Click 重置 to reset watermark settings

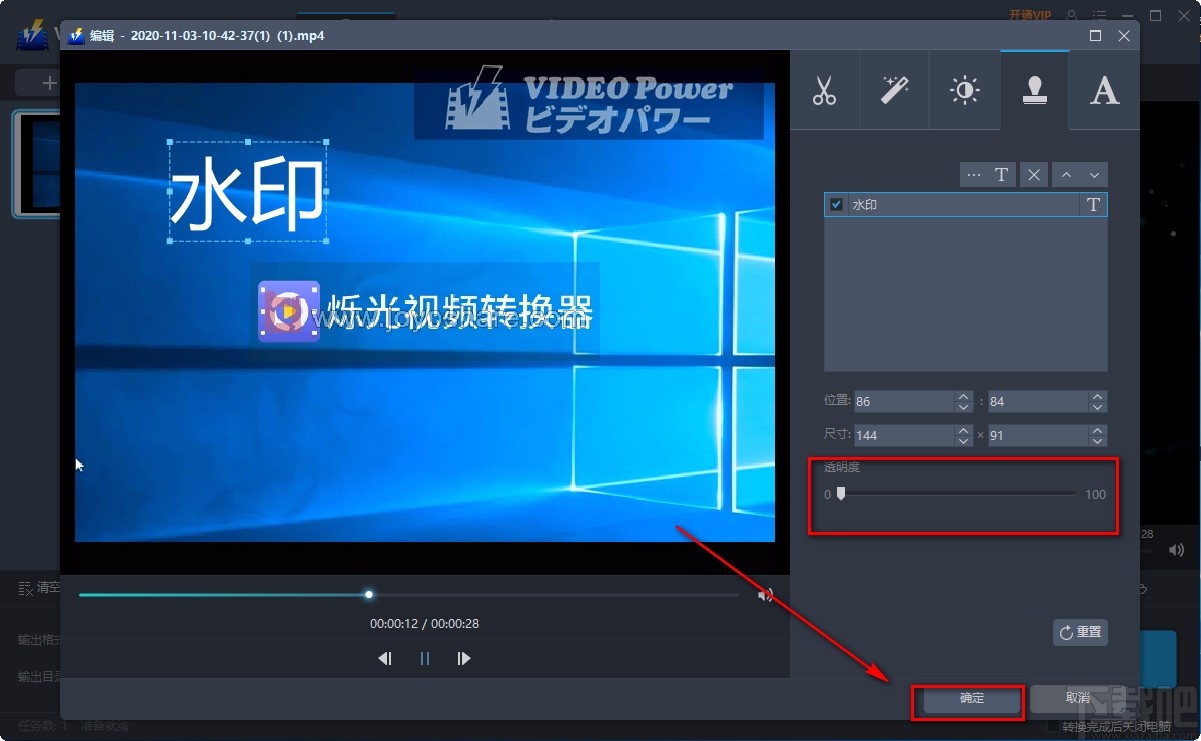pos(1079,632)
